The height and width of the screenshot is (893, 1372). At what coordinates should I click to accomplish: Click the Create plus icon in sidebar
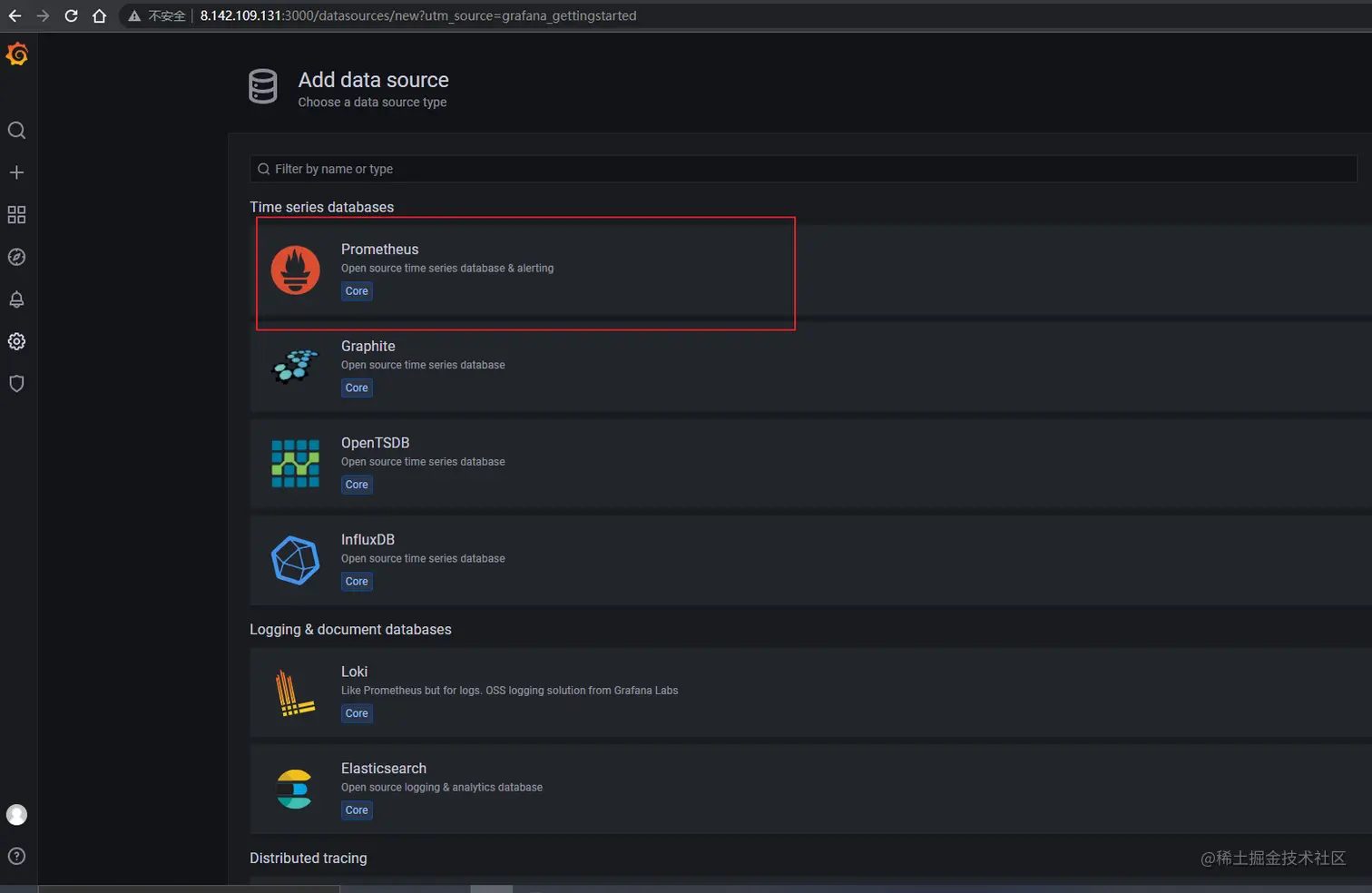pos(16,172)
